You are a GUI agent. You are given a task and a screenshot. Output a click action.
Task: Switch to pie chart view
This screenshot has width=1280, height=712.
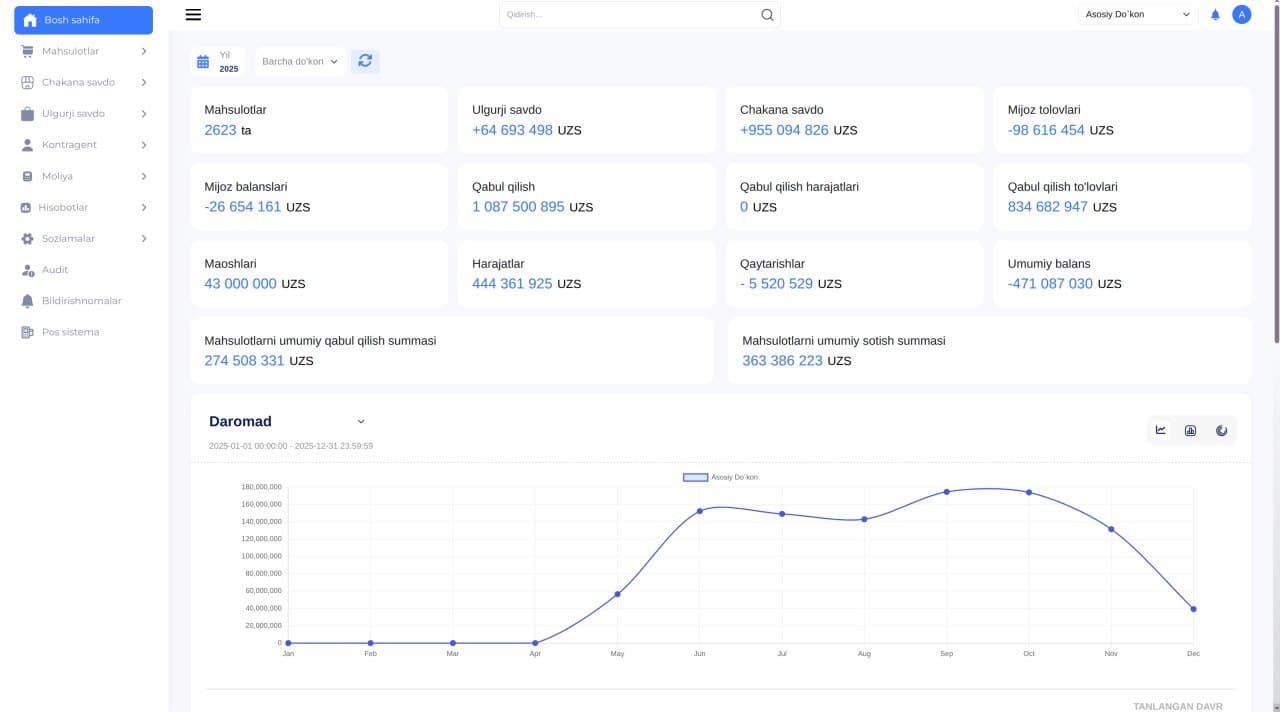[1221, 430]
